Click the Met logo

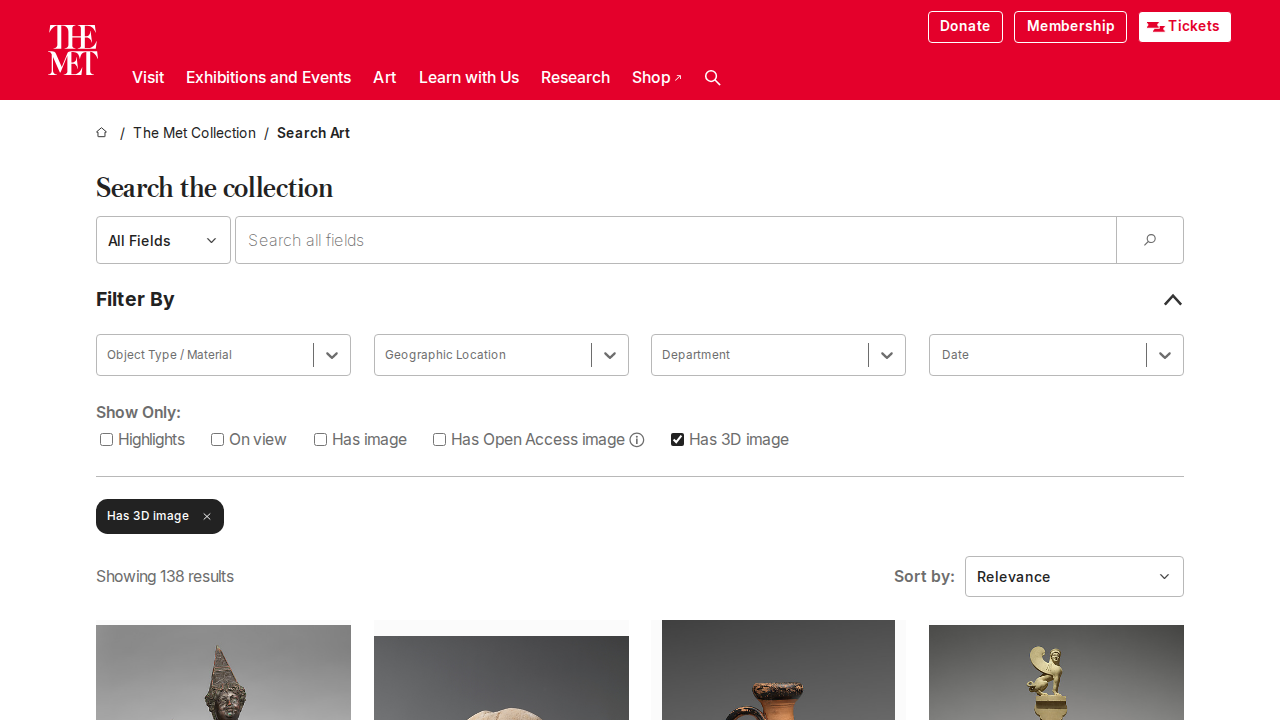[72, 49]
